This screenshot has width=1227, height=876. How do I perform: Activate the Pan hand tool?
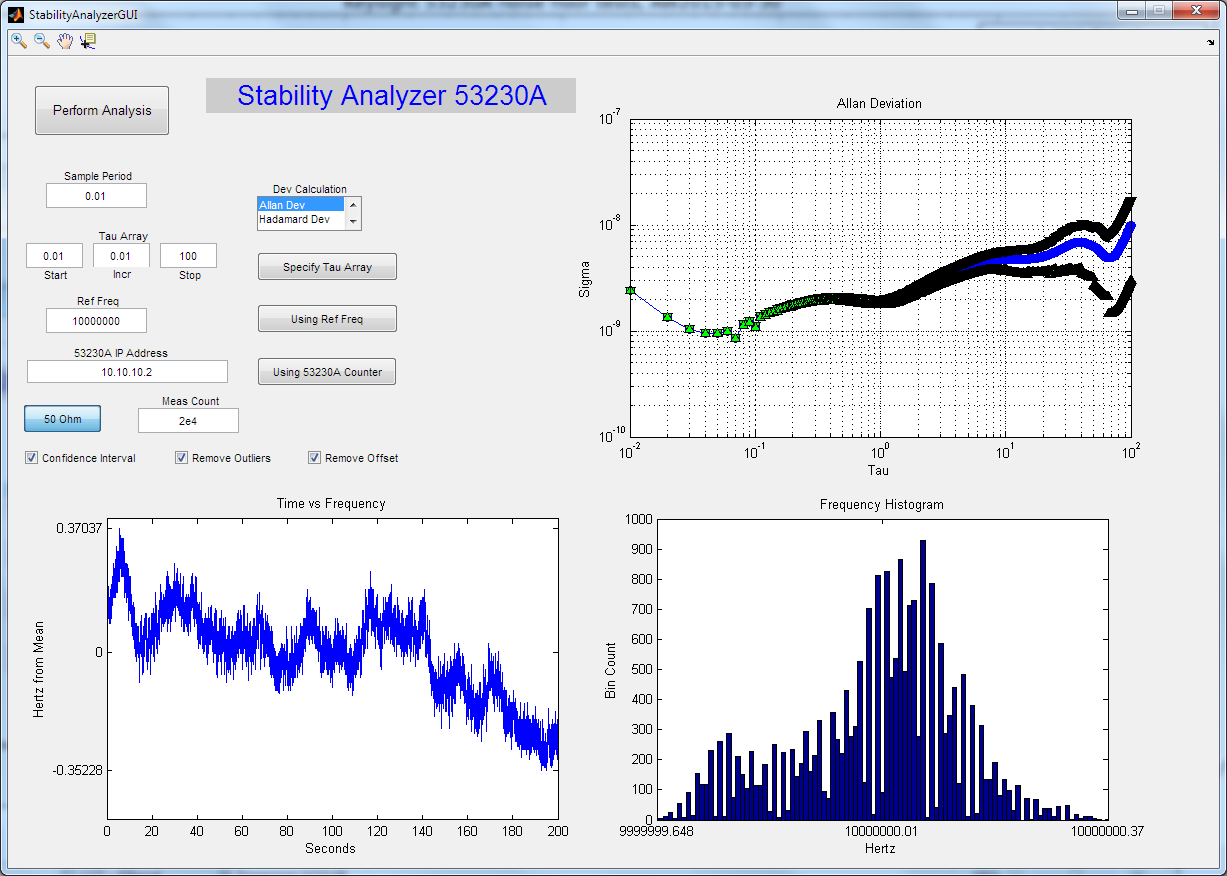coord(65,41)
